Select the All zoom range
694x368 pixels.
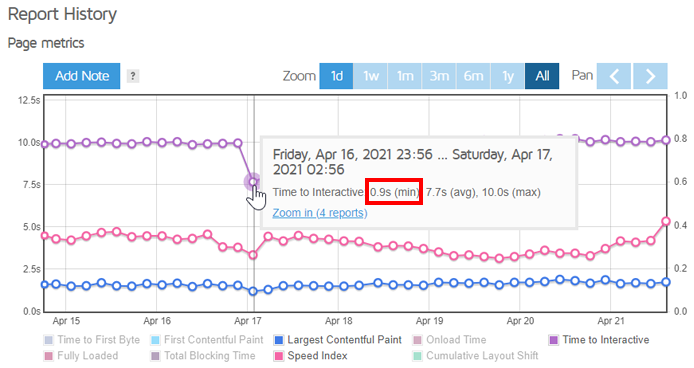coord(542,76)
